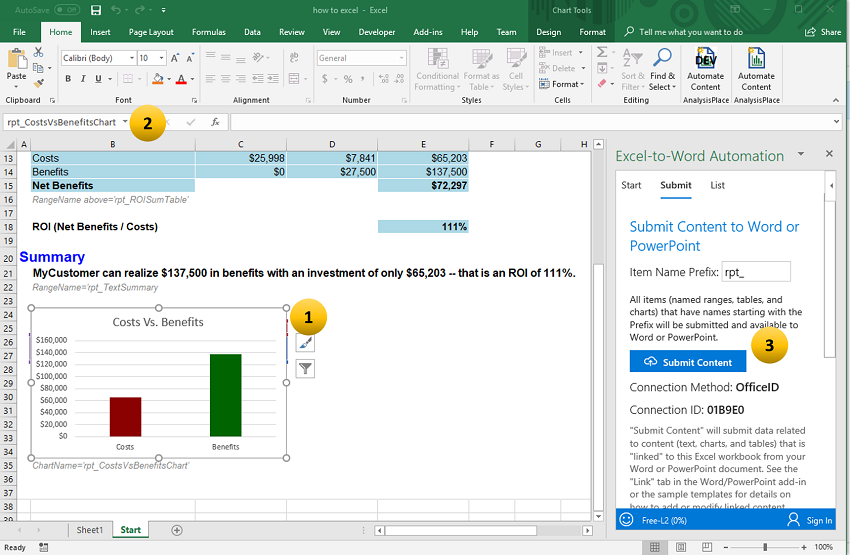
Task: Select cell with $72,297 net benefits
Action: 423,185
